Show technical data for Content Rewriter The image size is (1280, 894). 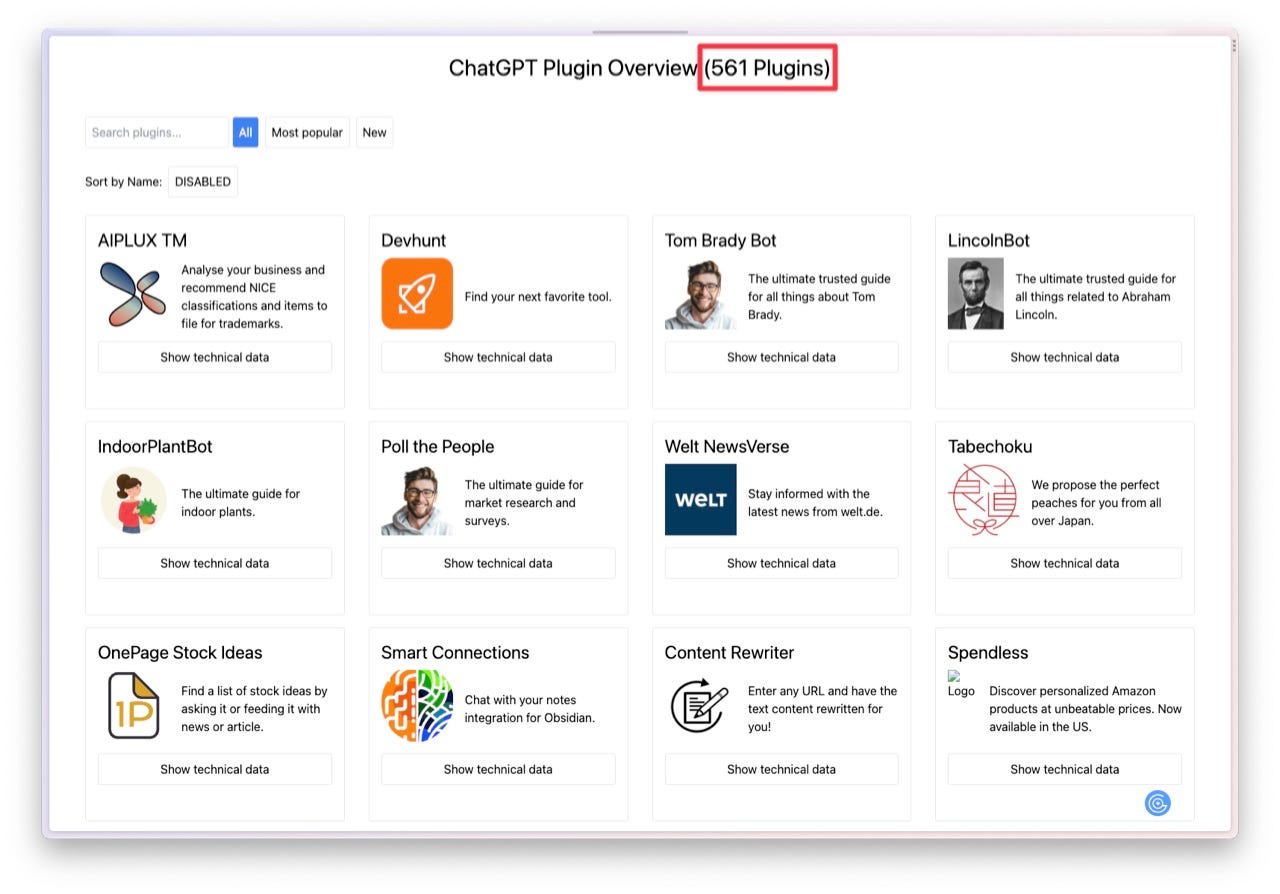click(x=782, y=769)
